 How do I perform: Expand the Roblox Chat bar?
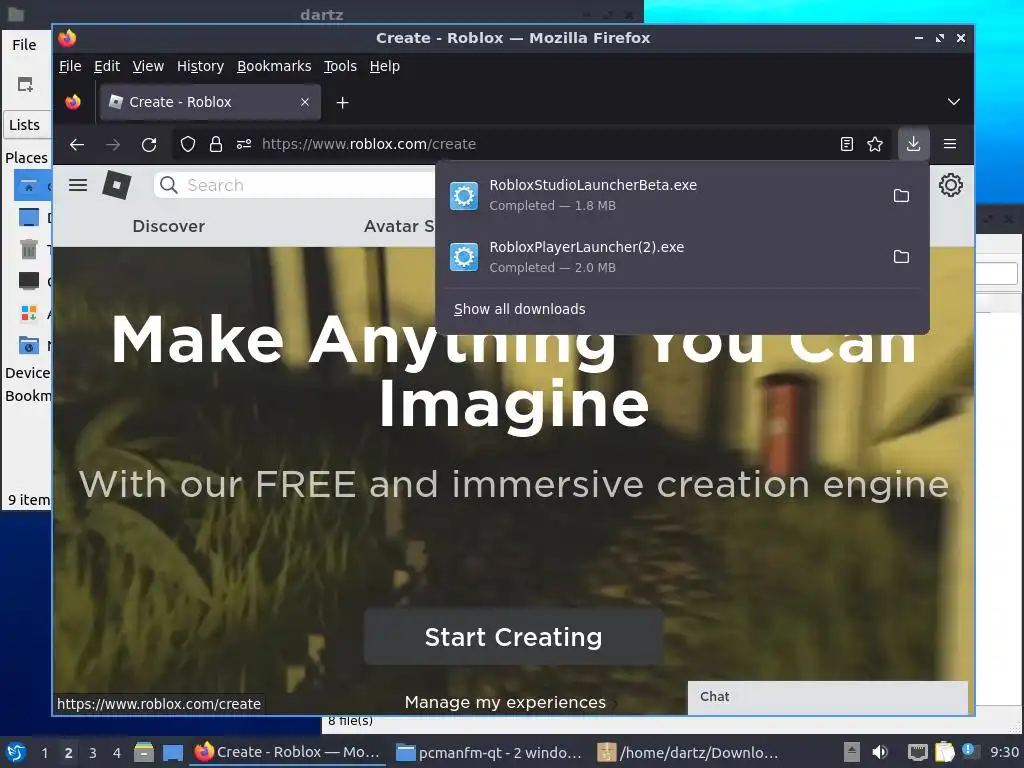(827, 697)
